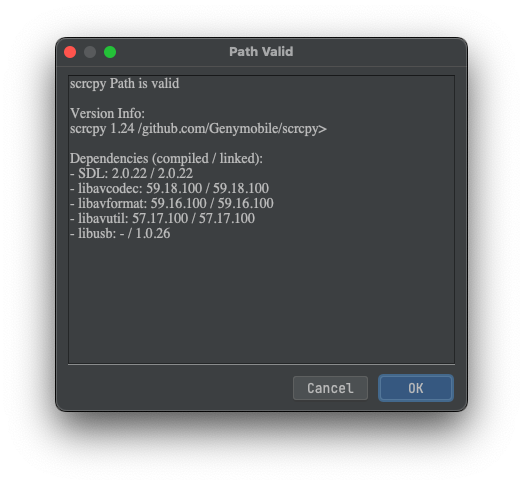Viewport: 523px width, 485px height.
Task: Dismiss the dialog with the Cancel button
Action: (330, 388)
